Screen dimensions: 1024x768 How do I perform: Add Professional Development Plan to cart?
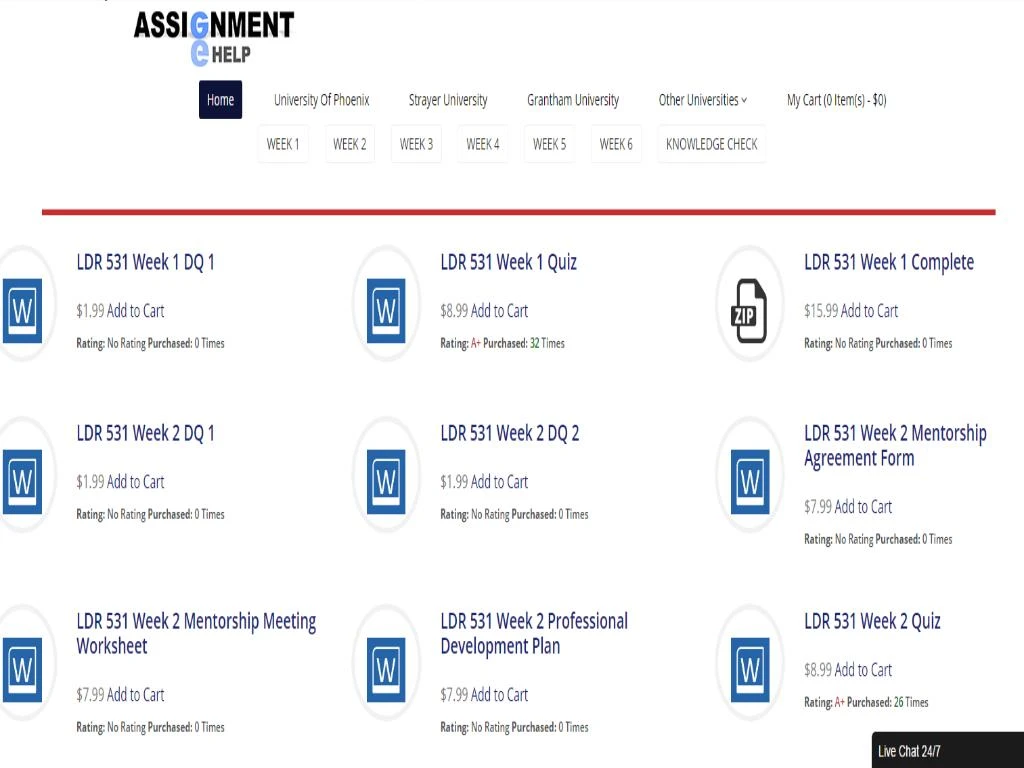tap(499, 695)
